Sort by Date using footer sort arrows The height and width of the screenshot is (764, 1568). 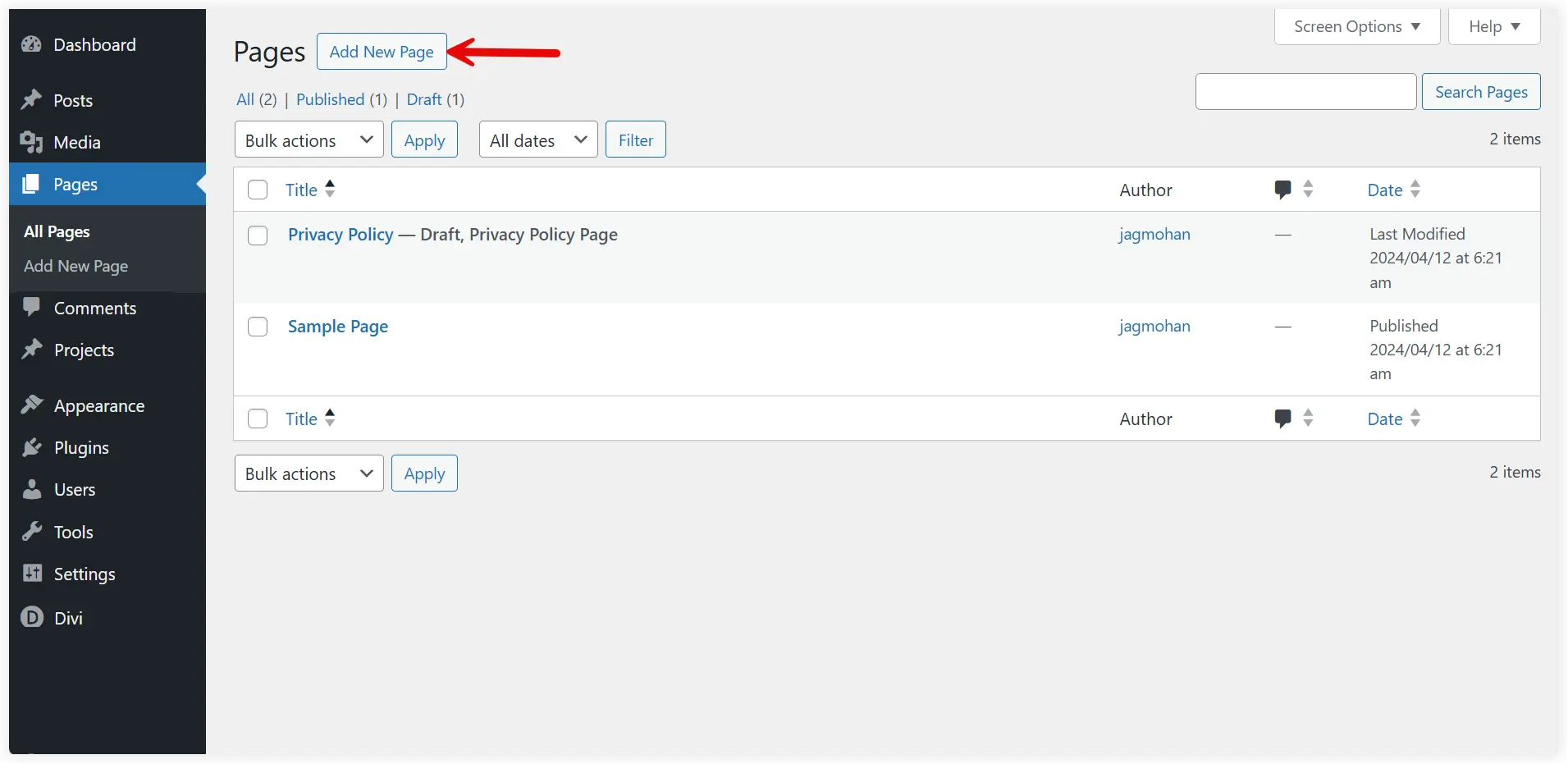click(x=1415, y=418)
